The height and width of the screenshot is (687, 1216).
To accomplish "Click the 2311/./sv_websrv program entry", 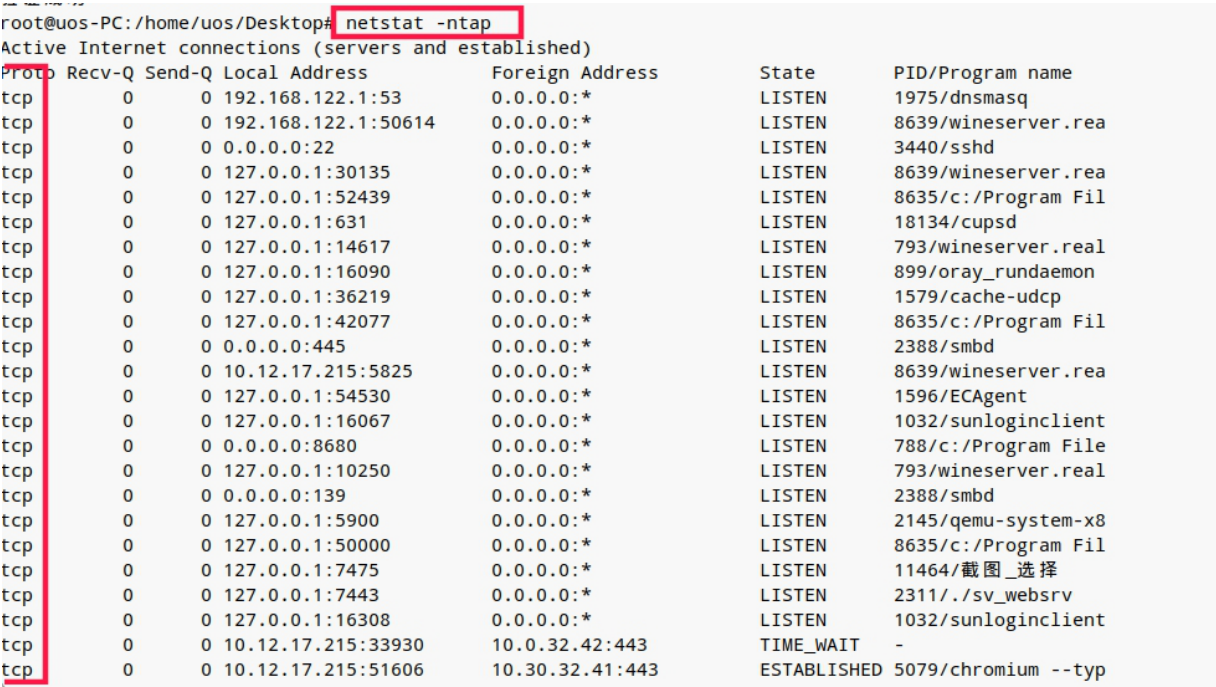I will tap(982, 595).
